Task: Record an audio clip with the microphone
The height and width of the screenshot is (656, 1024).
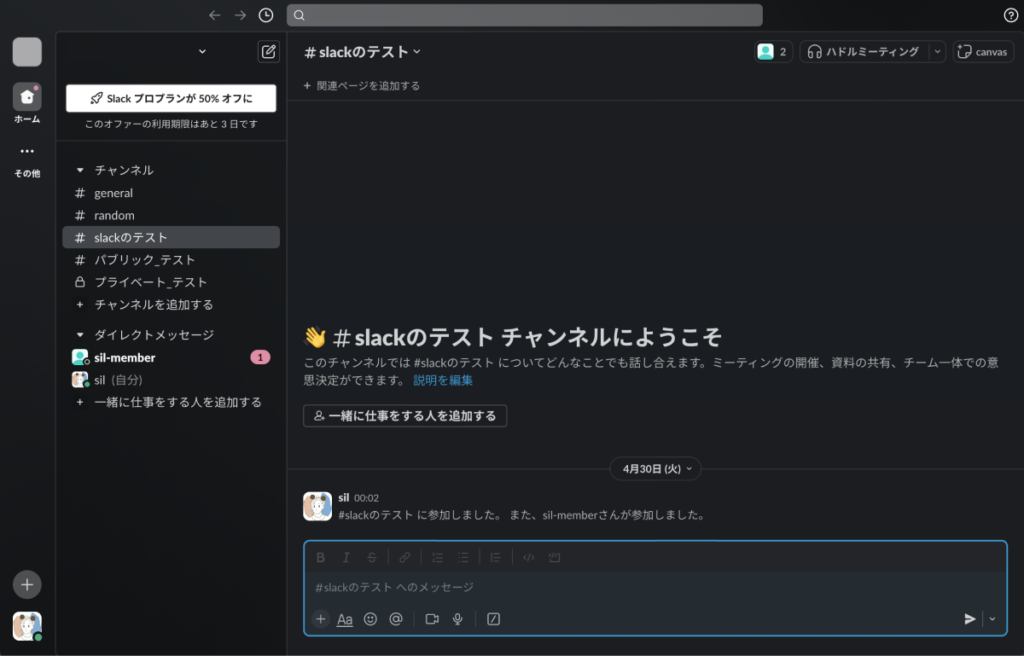Action: [458, 619]
